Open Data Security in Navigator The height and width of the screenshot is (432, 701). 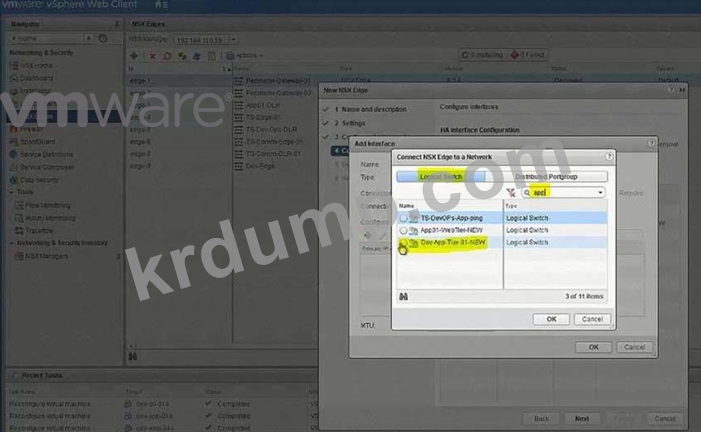[39, 180]
